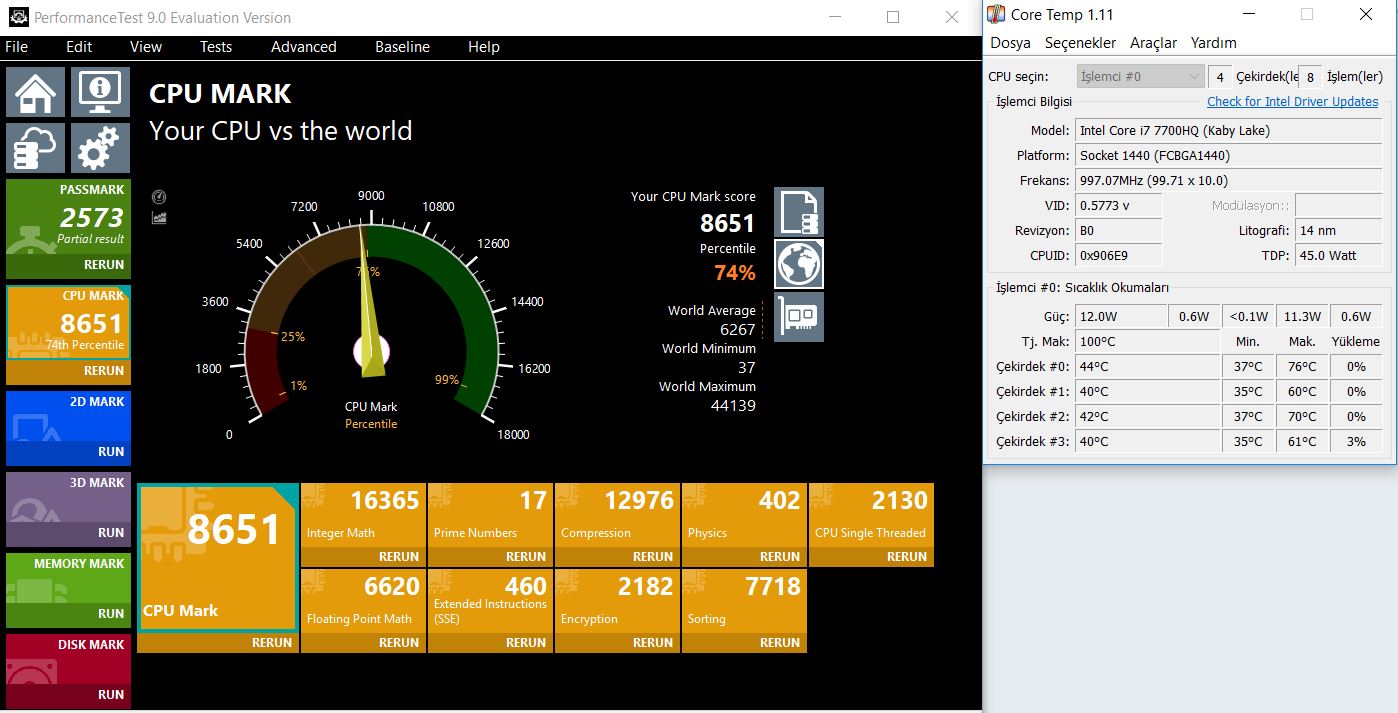Click Çekirdek #2 temperature 42°C
Viewport: 1398px width, 713px height.
tap(1148, 416)
